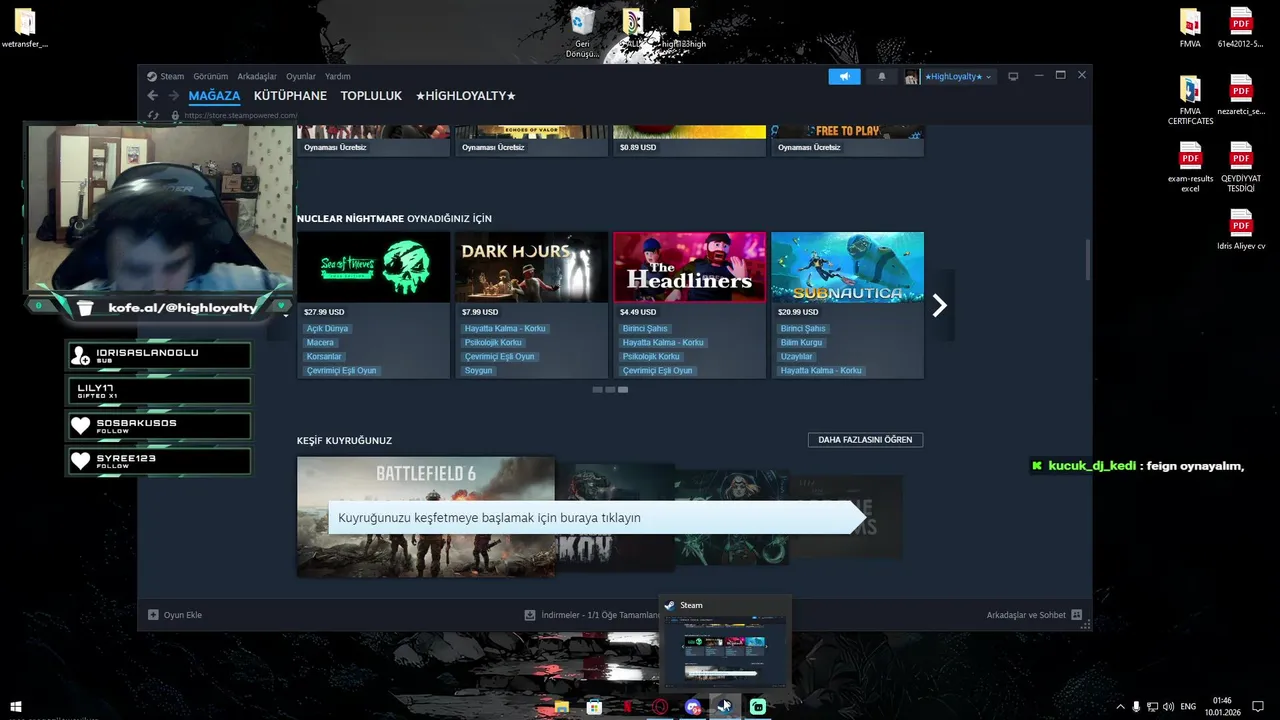Expand the ★HighLoyalty★ account dropdown
Image resolution: width=1280 pixels, height=720 pixels.
click(958, 77)
